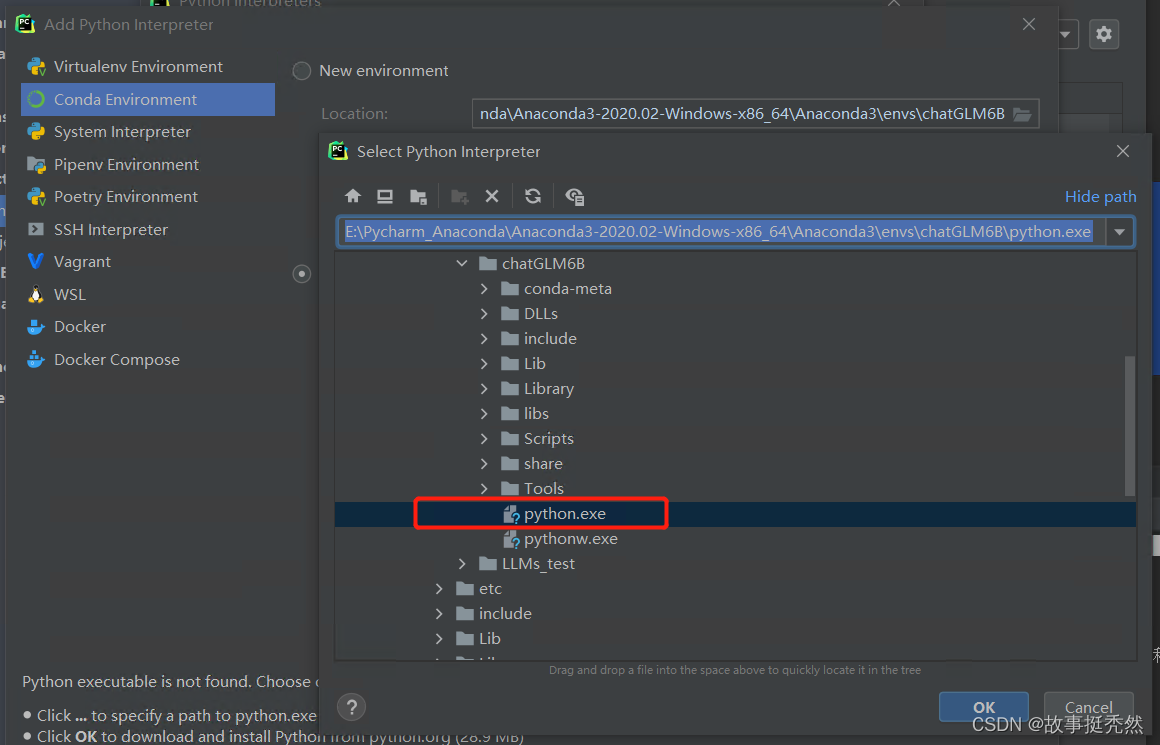Select Conda Environment in sidebar
This screenshot has width=1160, height=745.
point(148,99)
